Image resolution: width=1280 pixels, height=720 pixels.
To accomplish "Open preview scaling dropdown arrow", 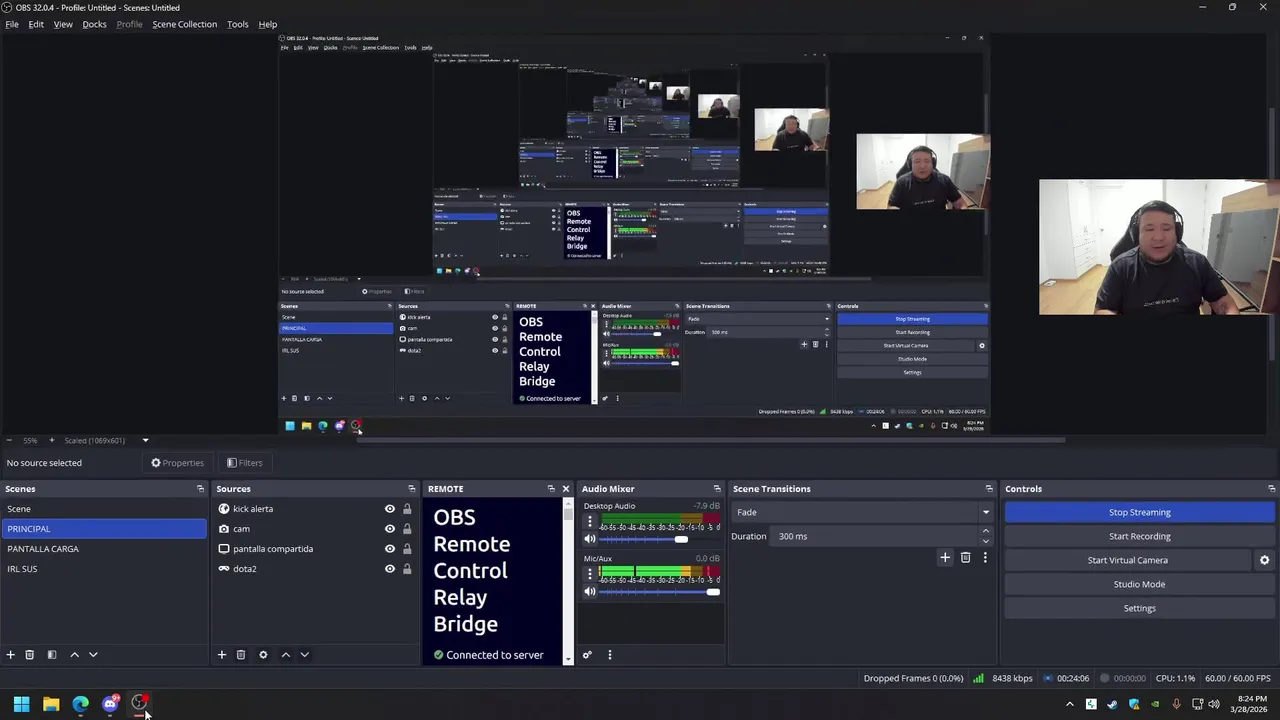I will [145, 441].
